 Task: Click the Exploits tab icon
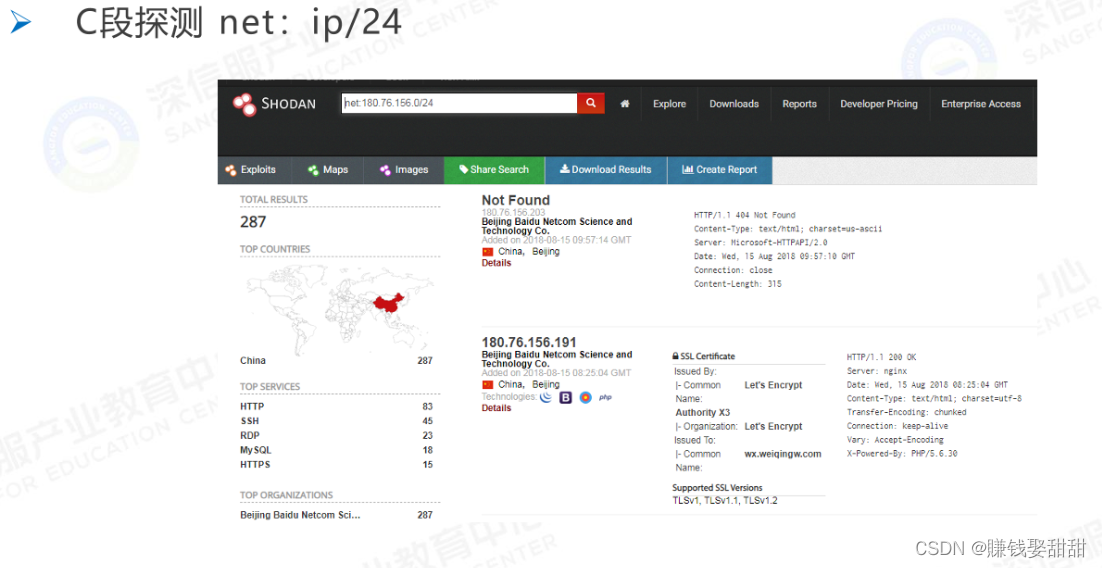pyautogui.click(x=231, y=170)
